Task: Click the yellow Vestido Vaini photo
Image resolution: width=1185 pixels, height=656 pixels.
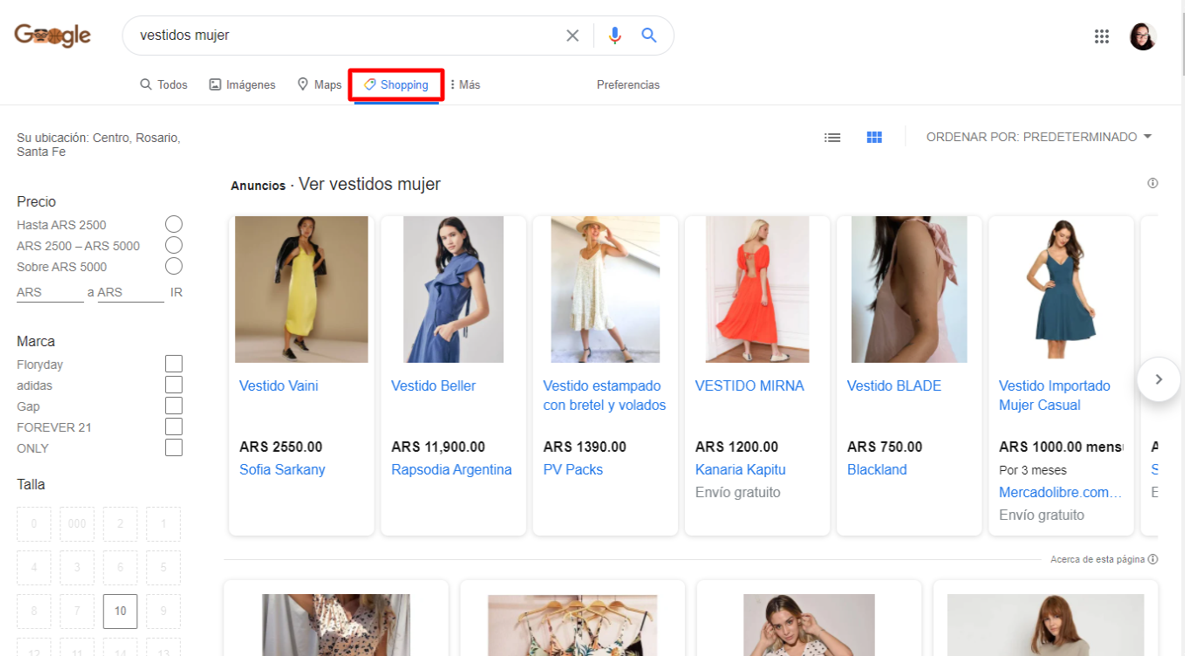Action: point(302,289)
